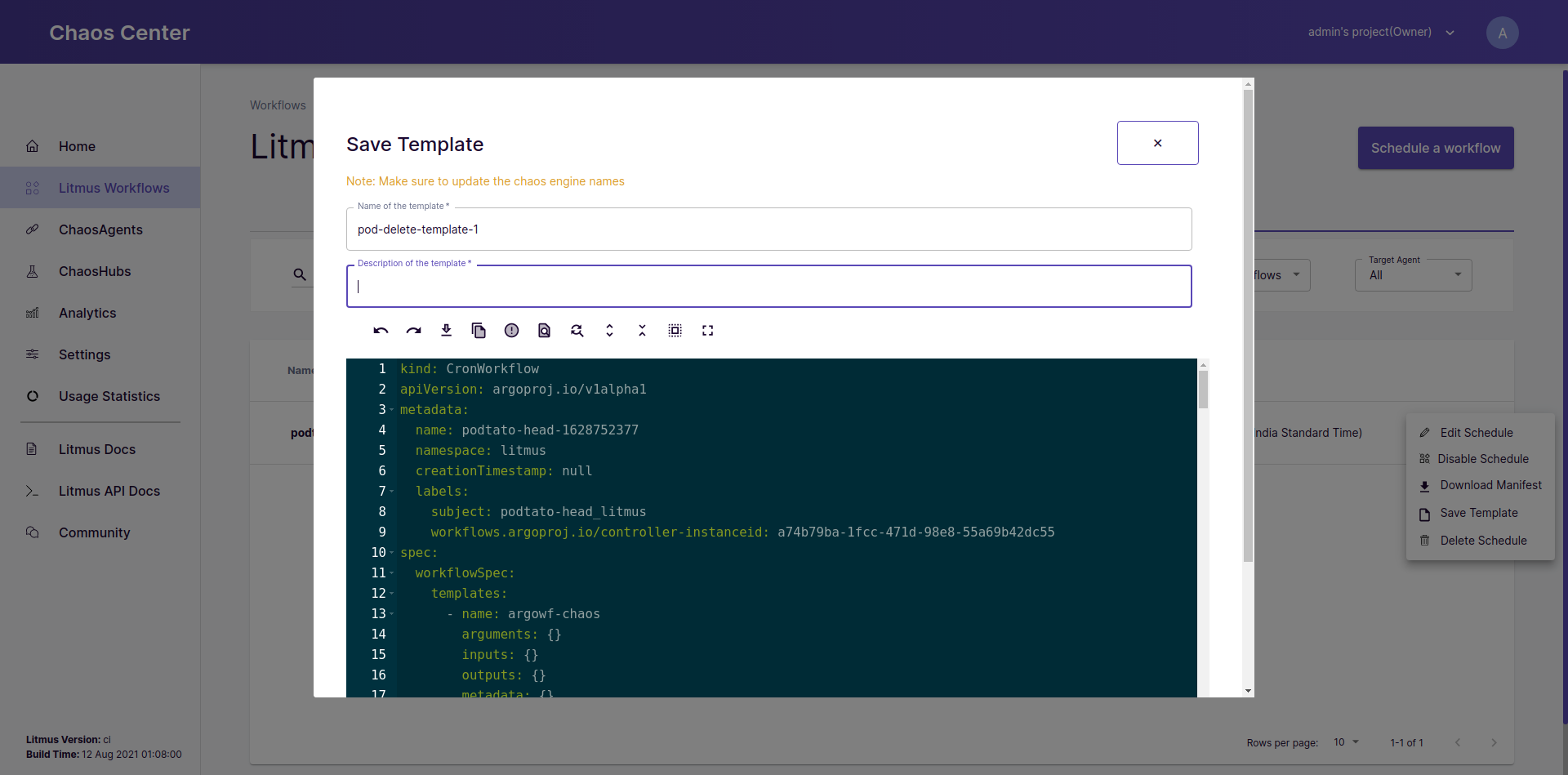This screenshot has width=1568, height=775.
Task: Toggle fullscreen mode for the editor
Action: pos(707,331)
